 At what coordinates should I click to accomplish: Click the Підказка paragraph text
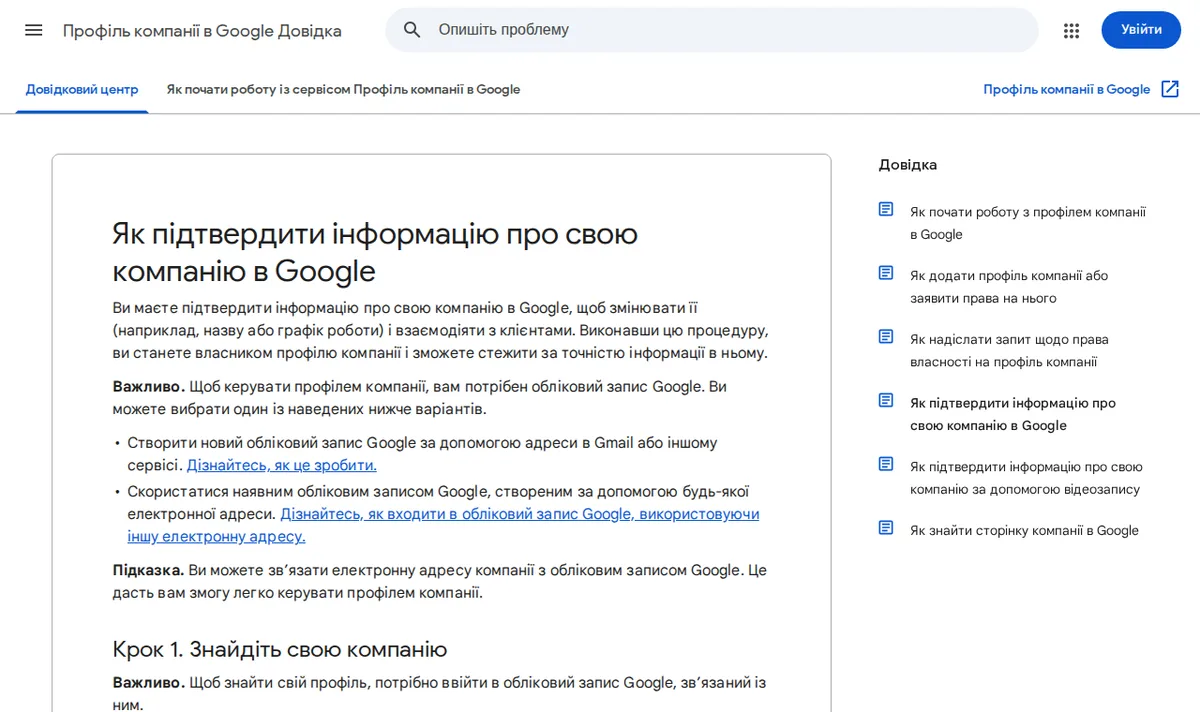[x=440, y=581]
